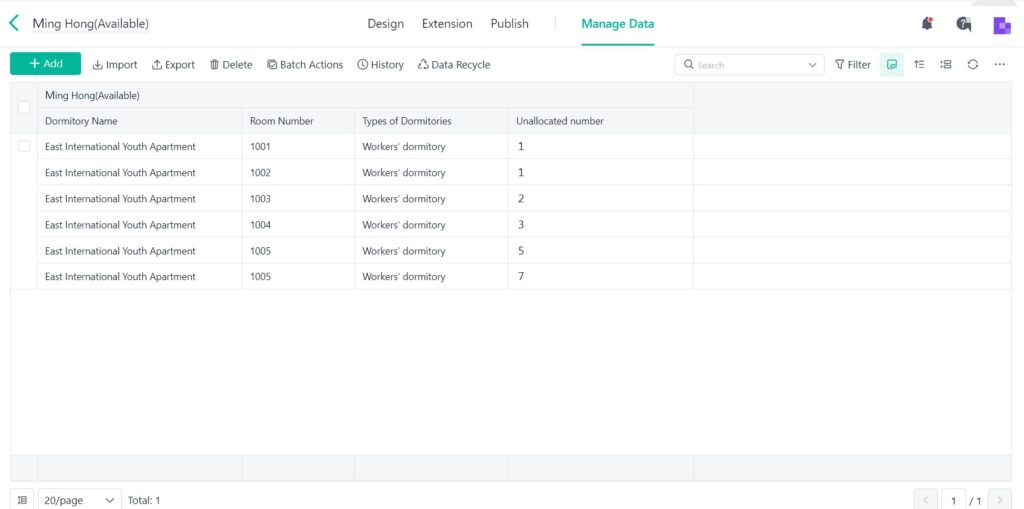Click the unallocated value 2 cell
The image size is (1024, 509).
click(601, 199)
